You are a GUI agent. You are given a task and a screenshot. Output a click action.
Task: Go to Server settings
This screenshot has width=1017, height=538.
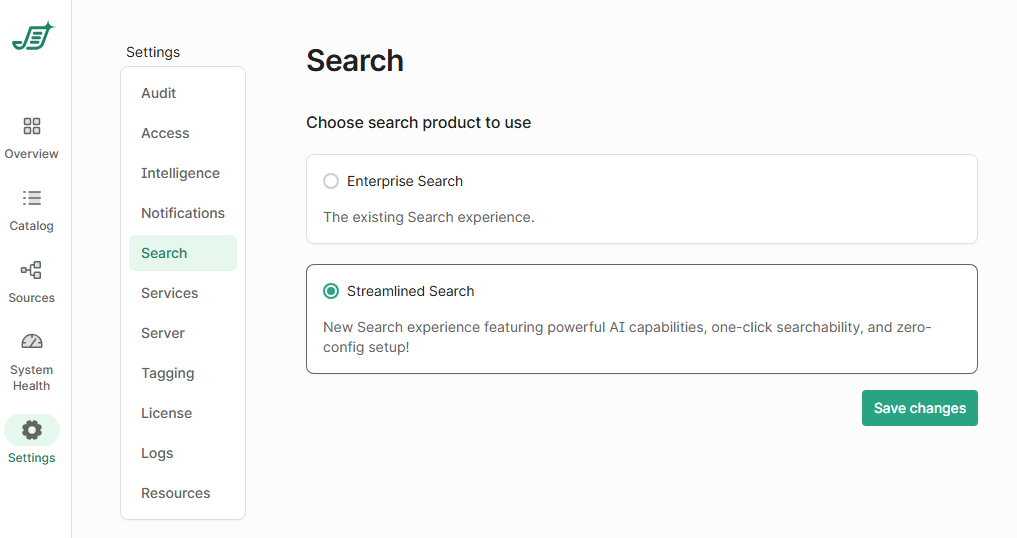point(163,333)
